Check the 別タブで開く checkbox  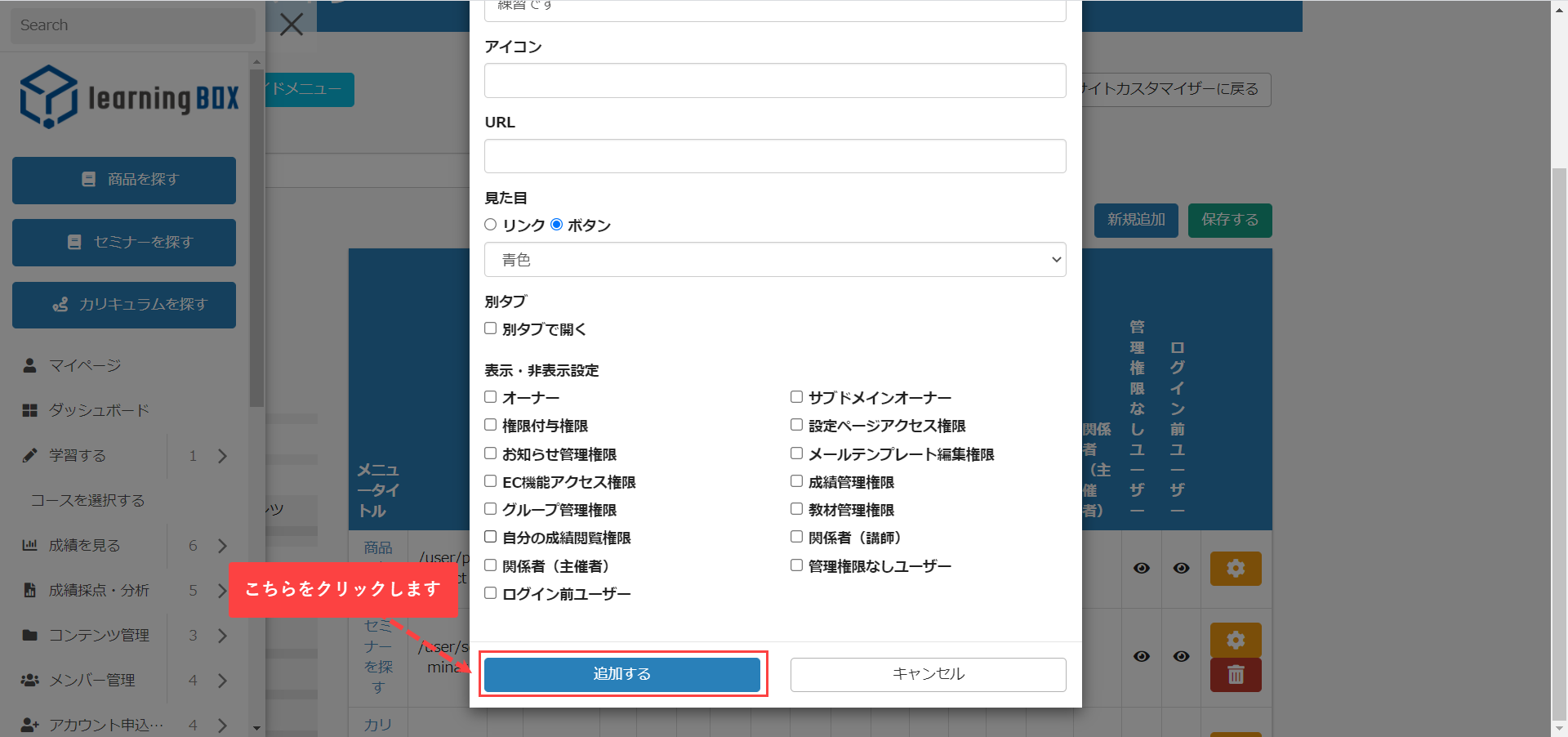click(x=491, y=328)
